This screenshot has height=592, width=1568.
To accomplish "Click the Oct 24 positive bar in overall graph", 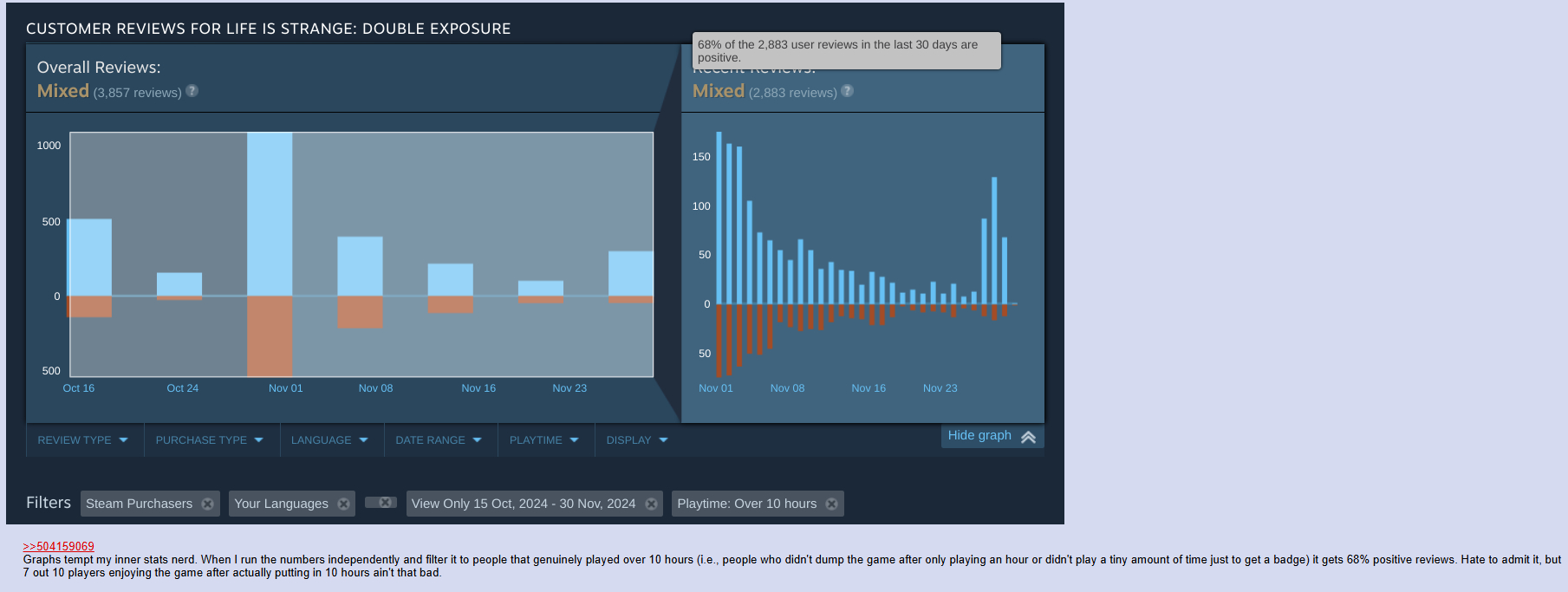I will tap(179, 284).
